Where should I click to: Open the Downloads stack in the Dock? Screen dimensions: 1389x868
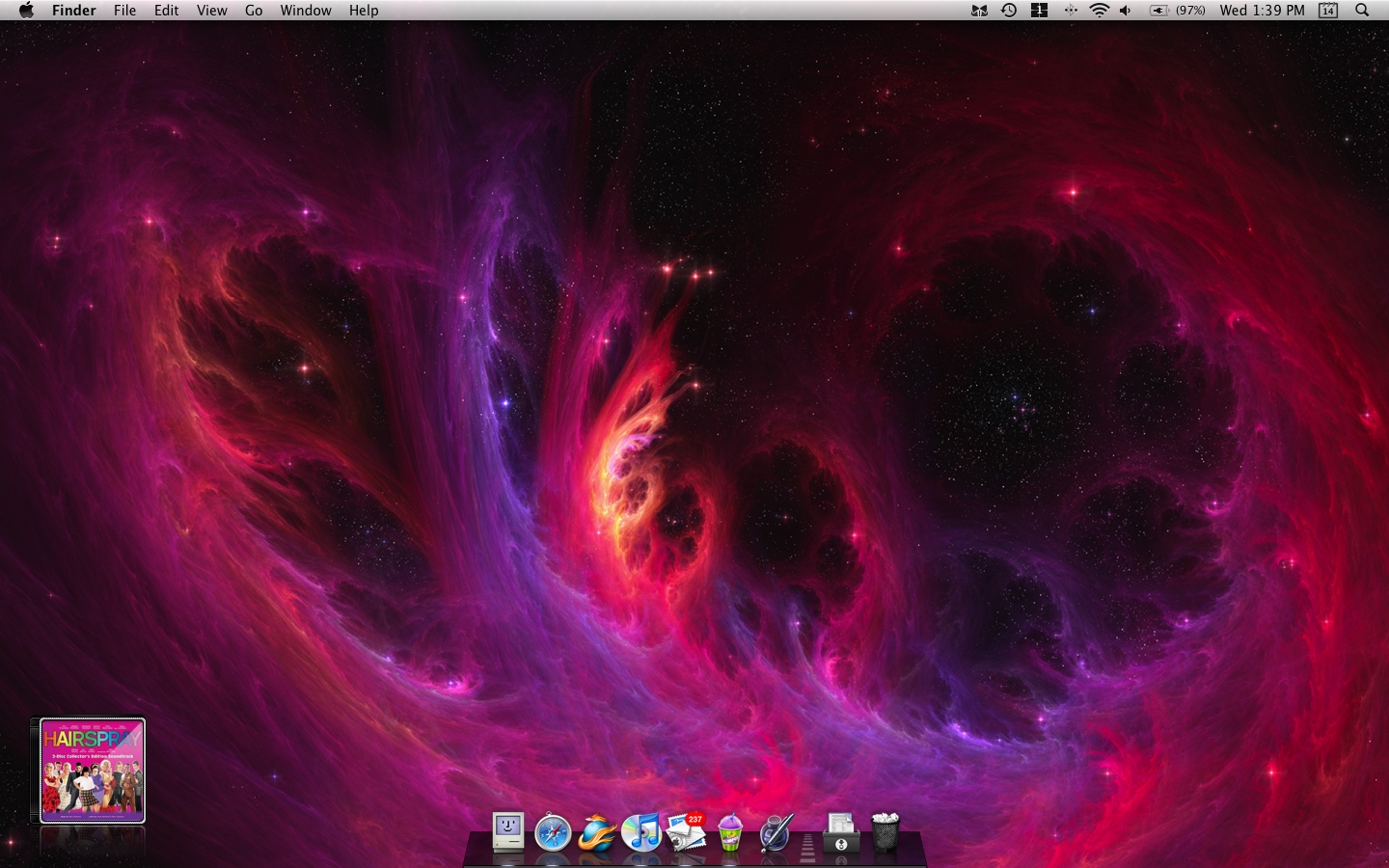[x=841, y=832]
